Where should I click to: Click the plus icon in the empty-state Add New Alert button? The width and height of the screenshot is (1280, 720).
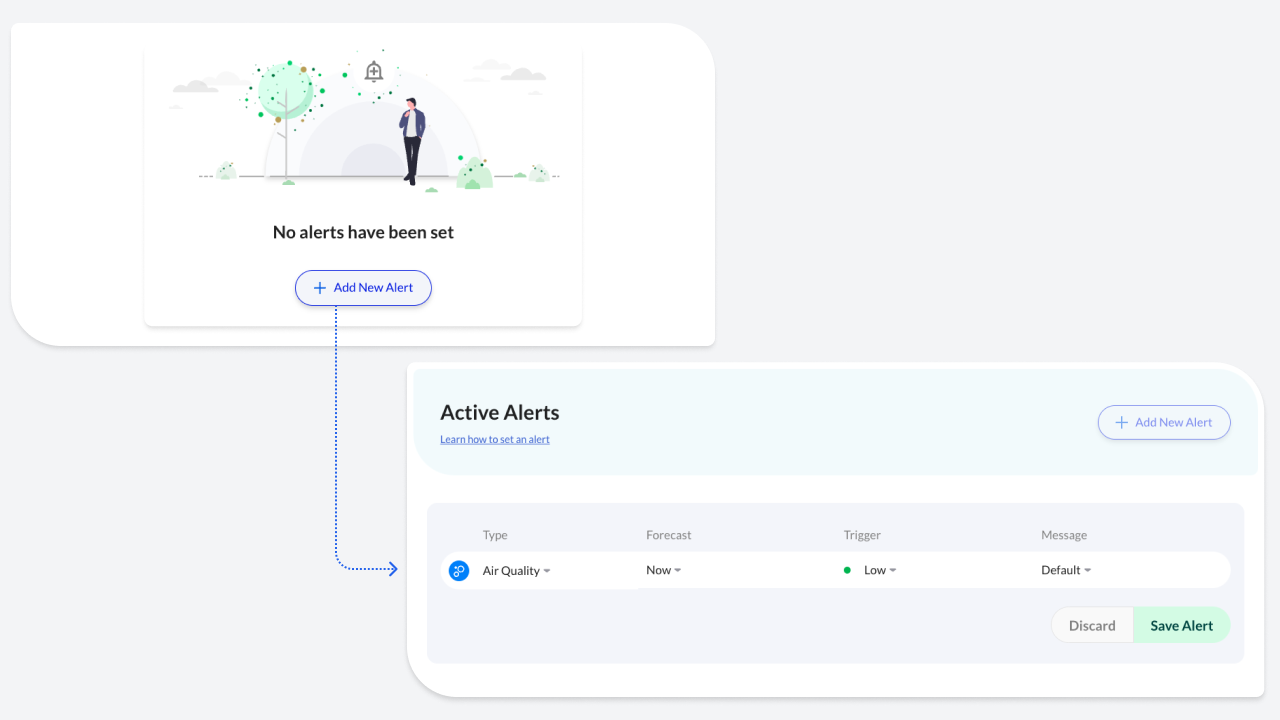point(320,288)
